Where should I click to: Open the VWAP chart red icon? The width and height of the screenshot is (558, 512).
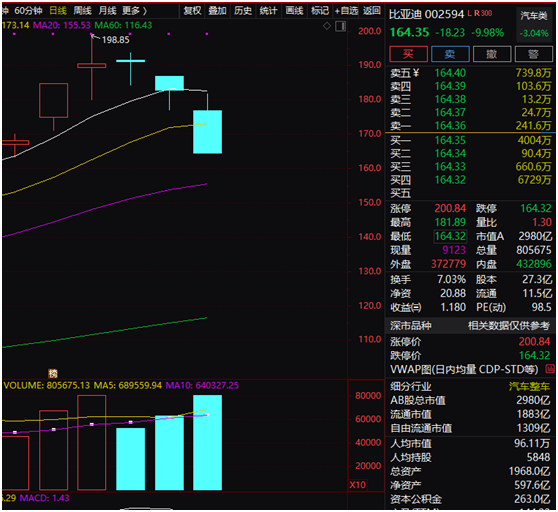(550, 369)
